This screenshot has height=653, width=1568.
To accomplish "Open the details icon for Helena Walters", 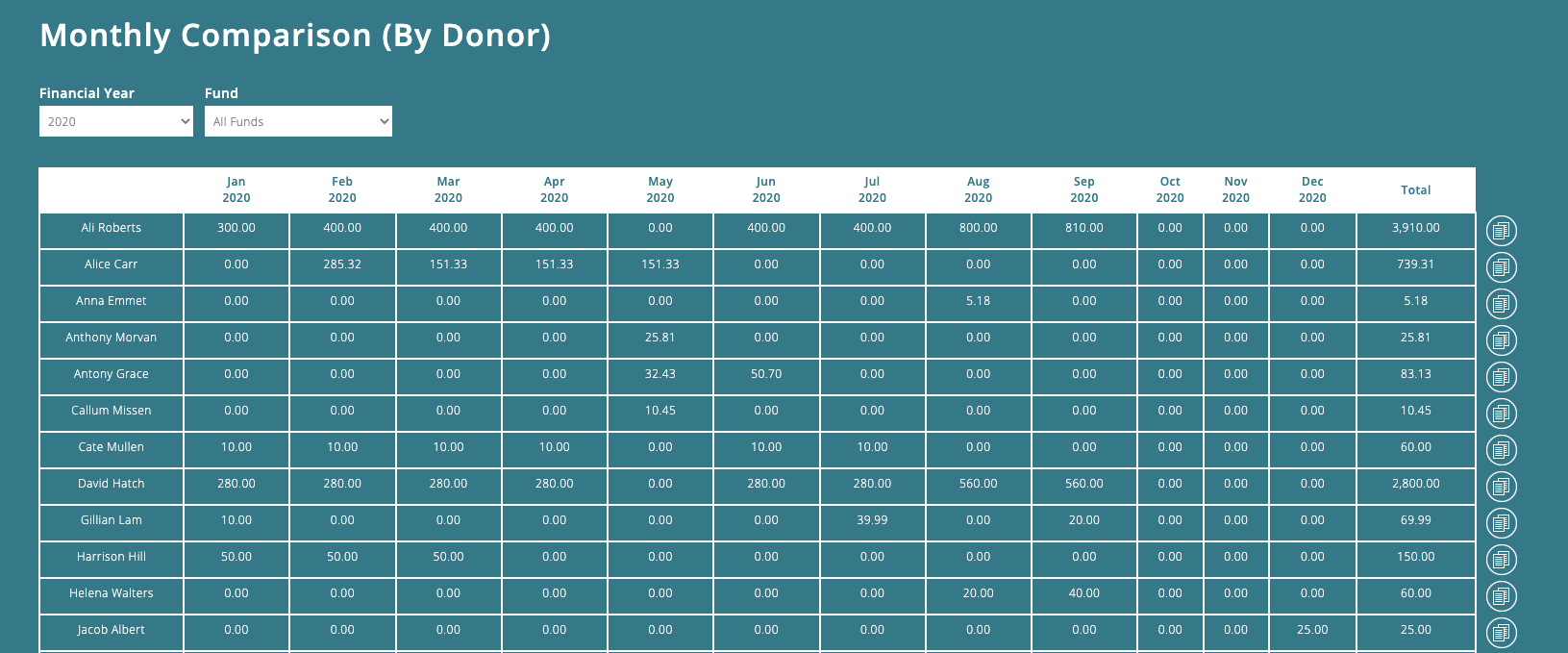I will (1501, 595).
